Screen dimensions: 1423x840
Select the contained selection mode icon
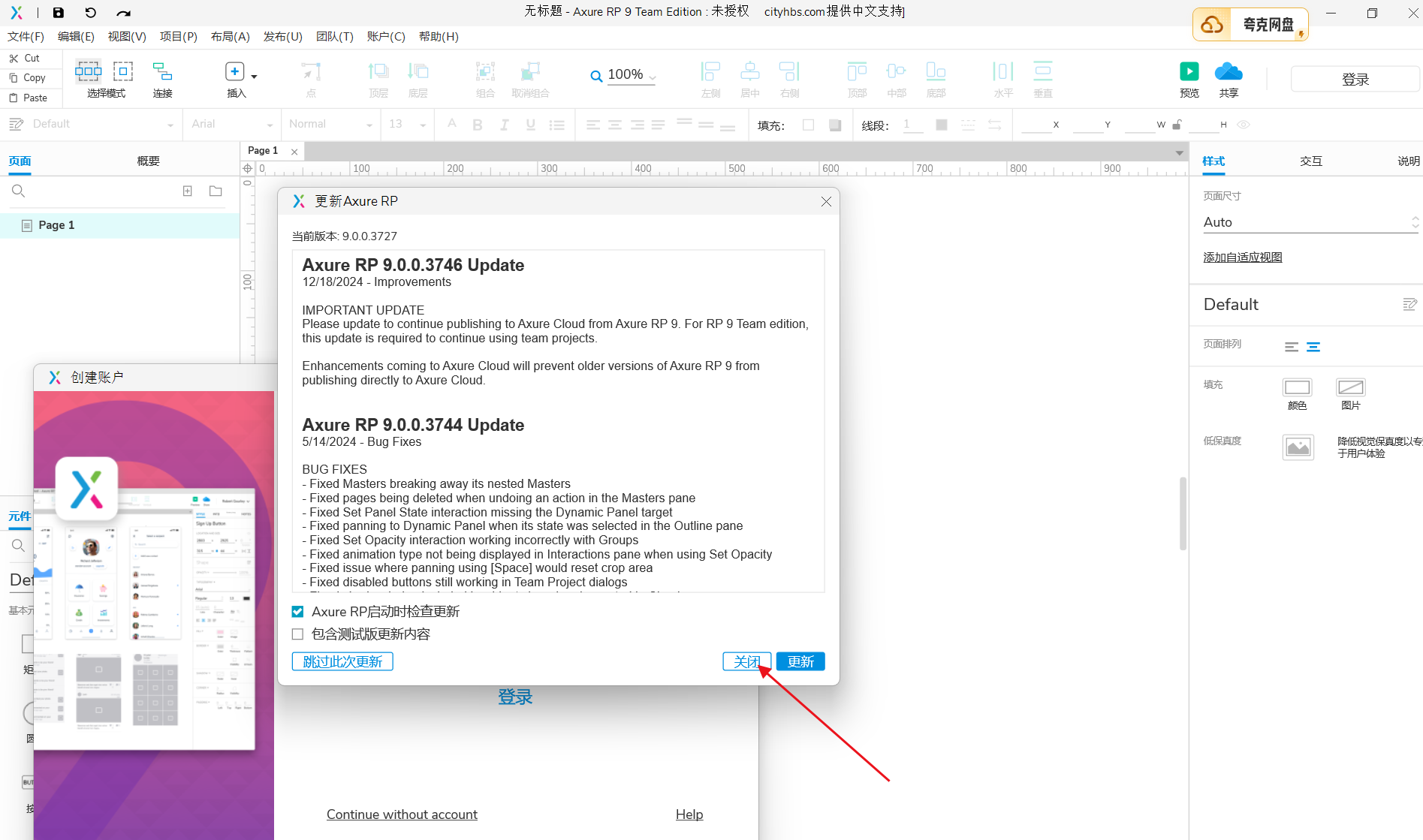coord(123,71)
